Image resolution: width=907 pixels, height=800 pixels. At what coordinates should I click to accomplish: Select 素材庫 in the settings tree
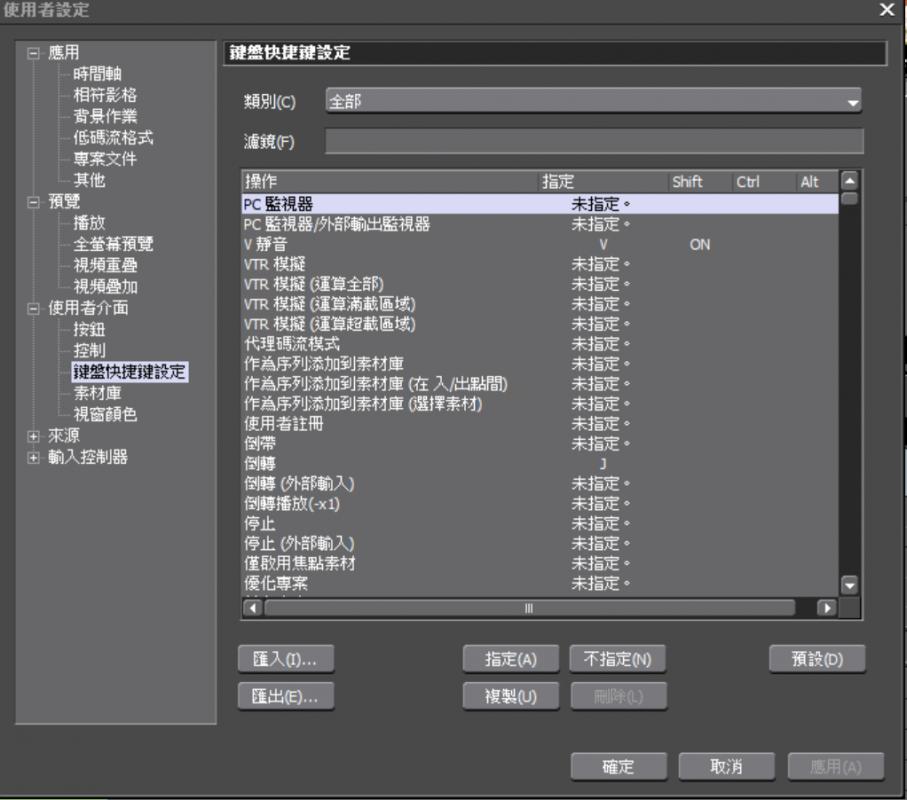click(x=97, y=394)
